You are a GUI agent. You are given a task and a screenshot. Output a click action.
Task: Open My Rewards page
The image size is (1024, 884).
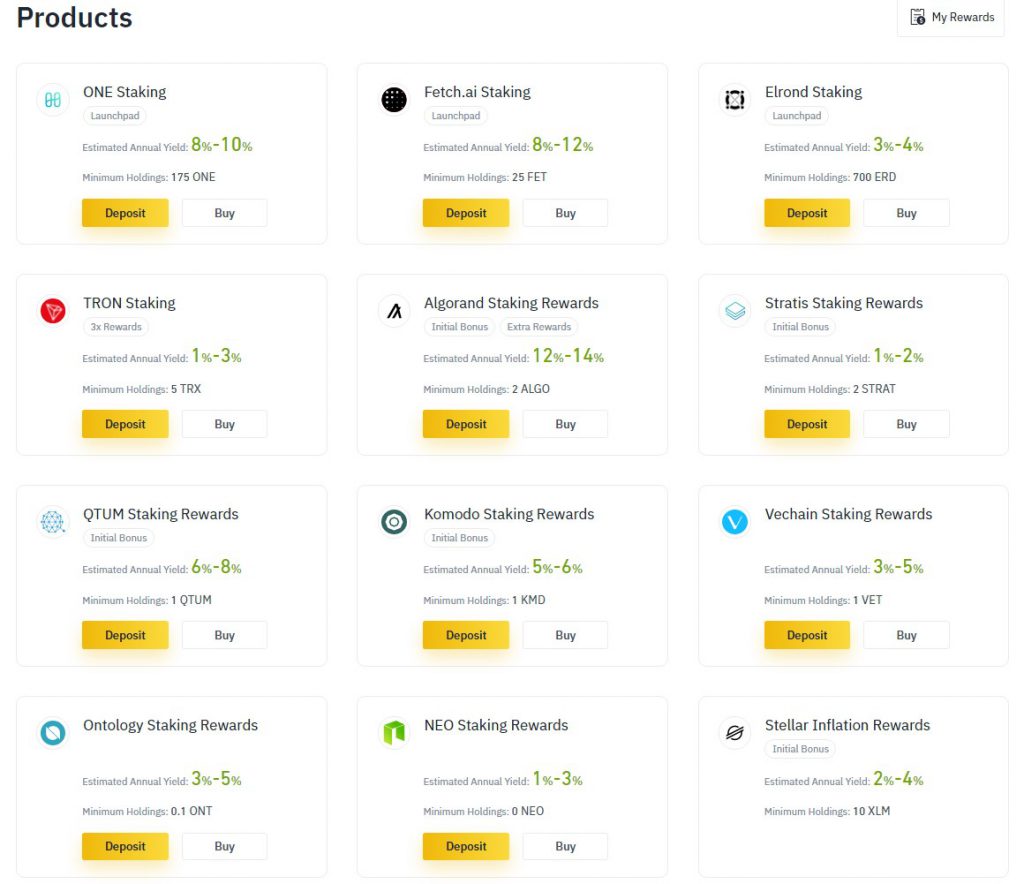pos(952,18)
